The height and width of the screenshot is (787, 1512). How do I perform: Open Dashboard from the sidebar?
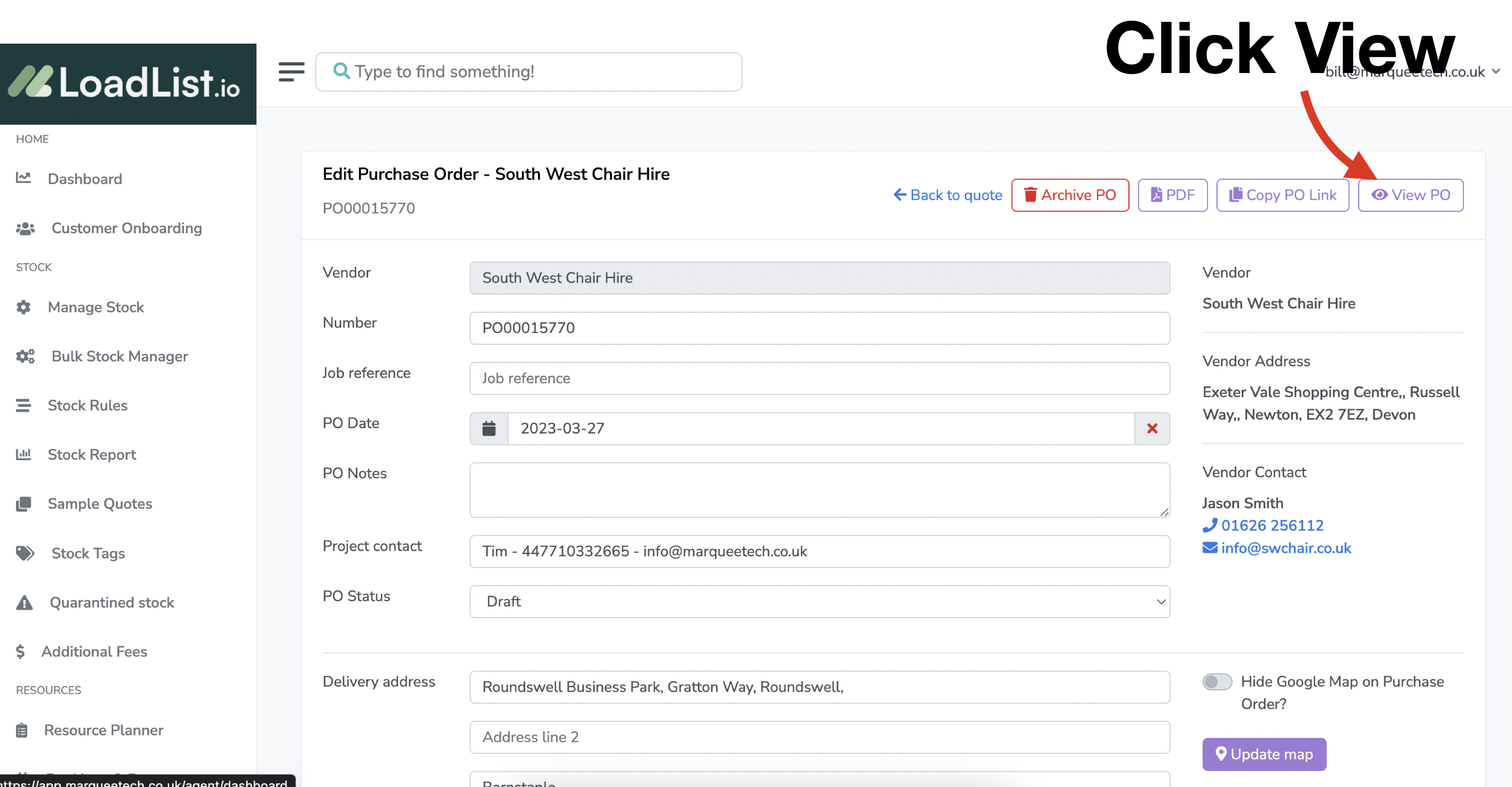(x=85, y=178)
